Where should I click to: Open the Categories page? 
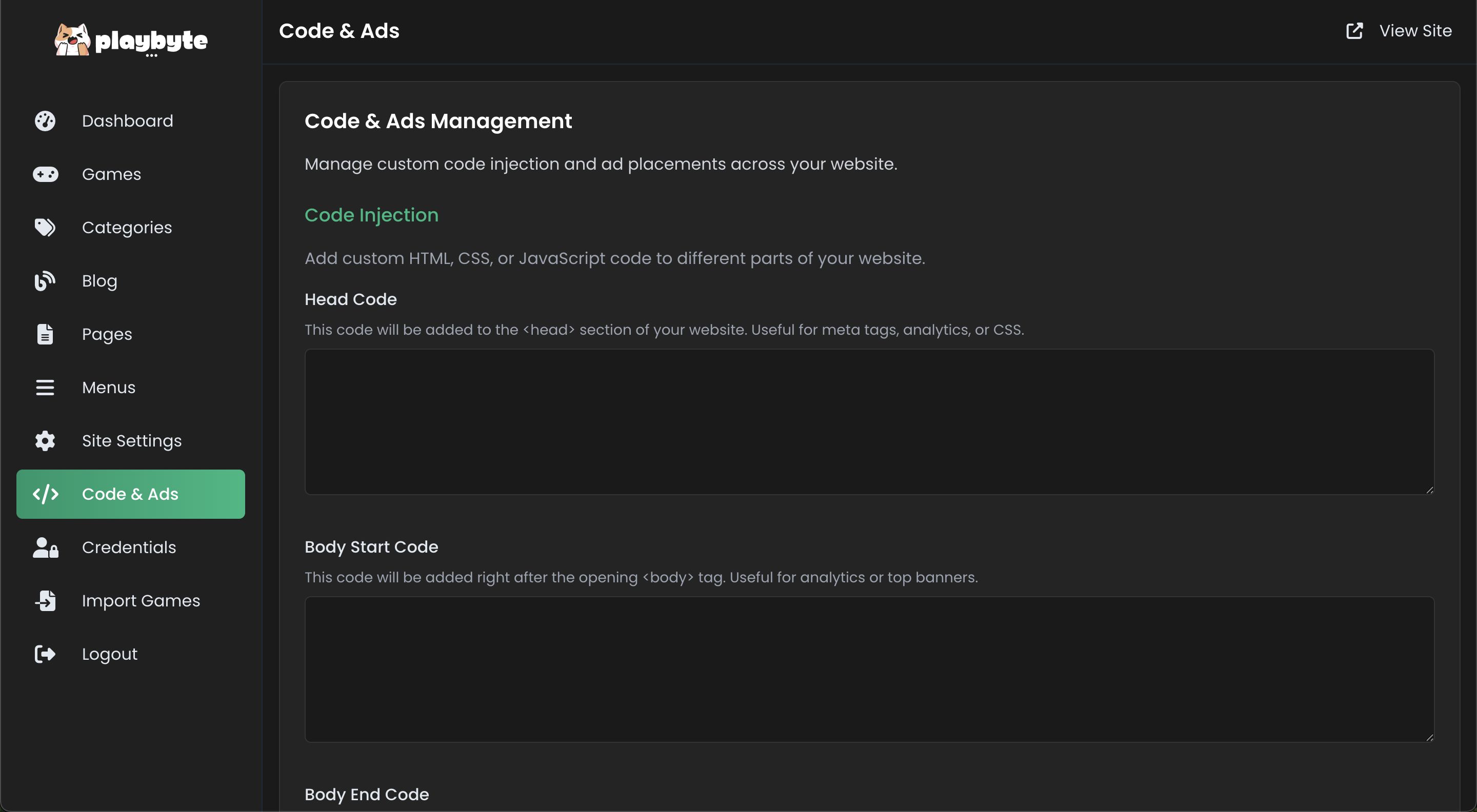[131, 228]
